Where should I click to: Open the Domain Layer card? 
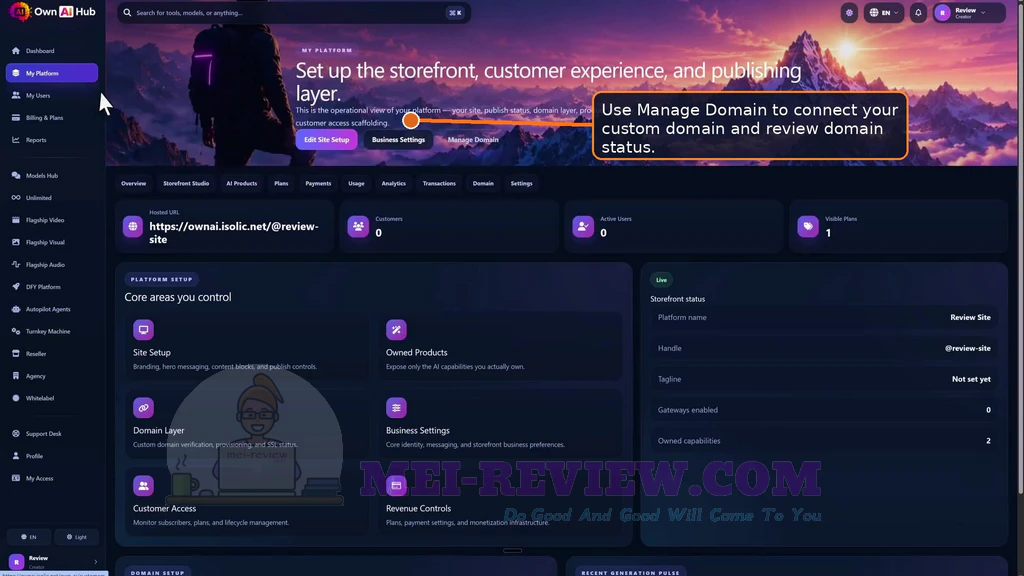(247, 424)
